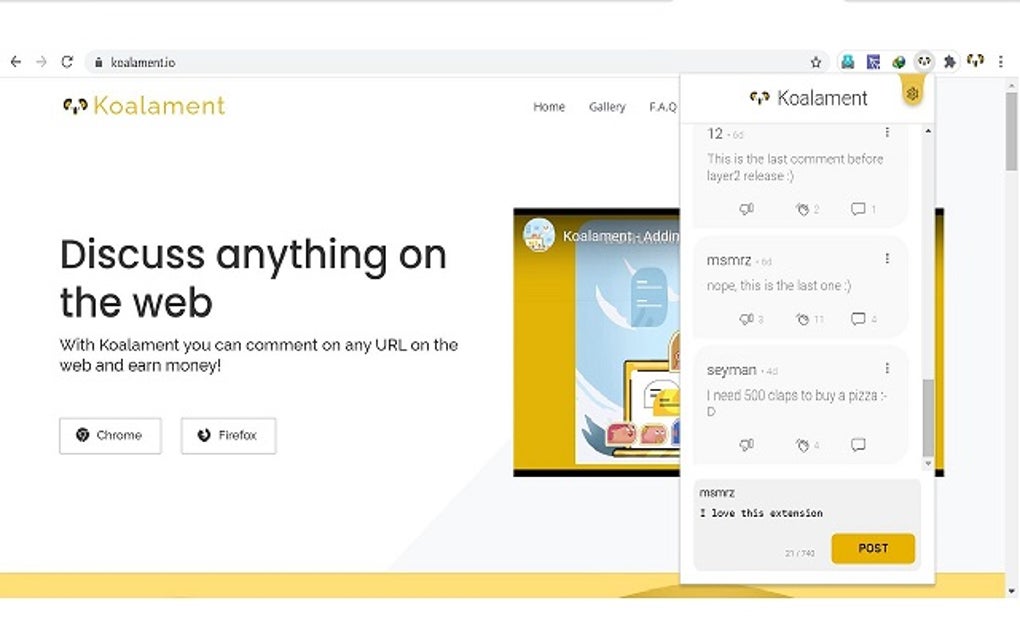Download the Chrome extension
1020x638 pixels.
point(110,435)
